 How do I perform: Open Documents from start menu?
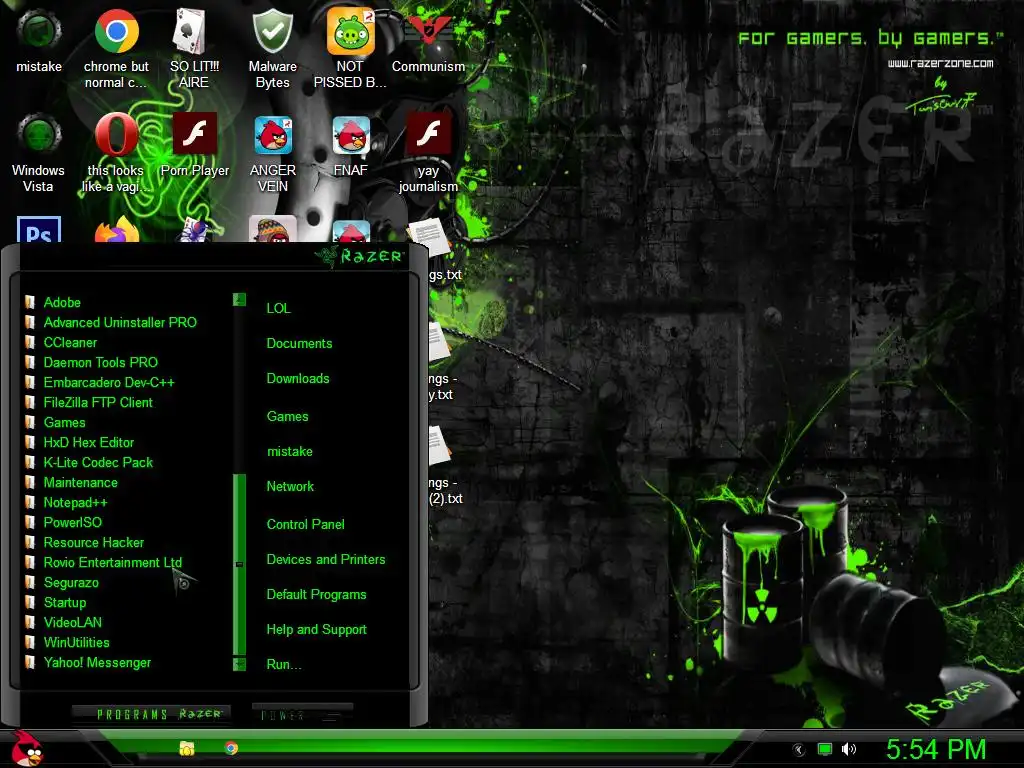(299, 344)
